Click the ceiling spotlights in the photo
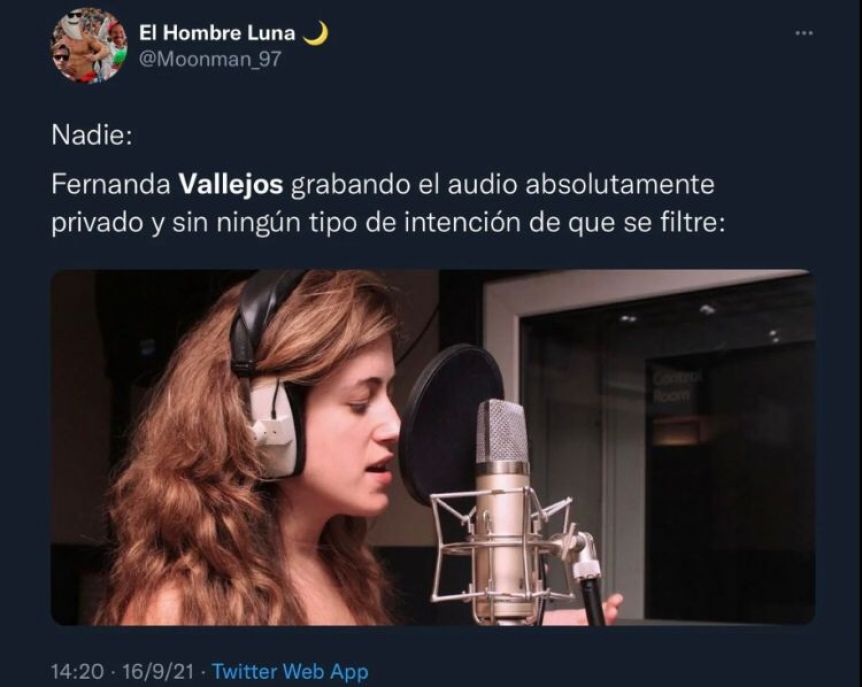Viewport: 862px width, 687px height. click(701, 322)
